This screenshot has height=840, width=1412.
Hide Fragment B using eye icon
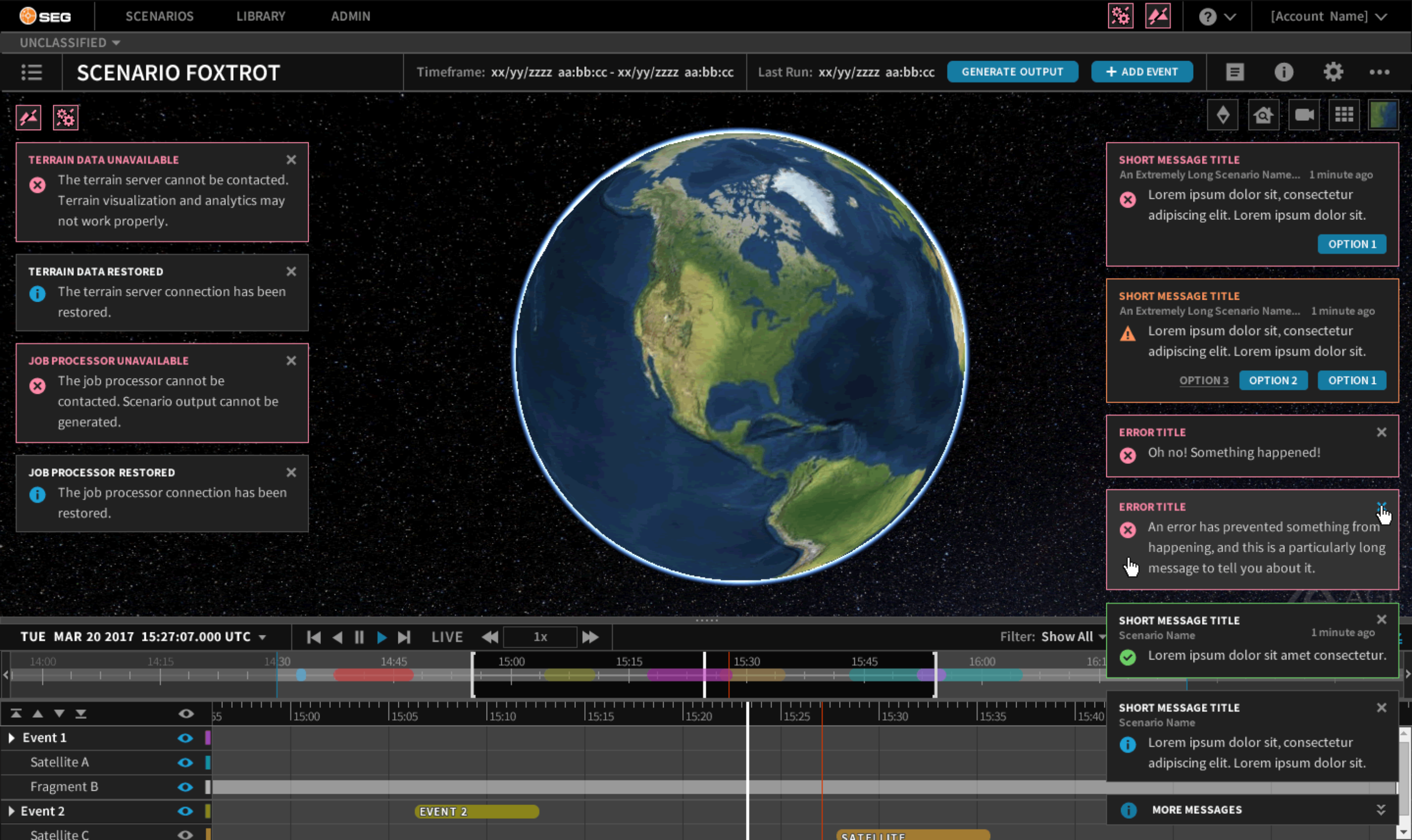point(185,787)
